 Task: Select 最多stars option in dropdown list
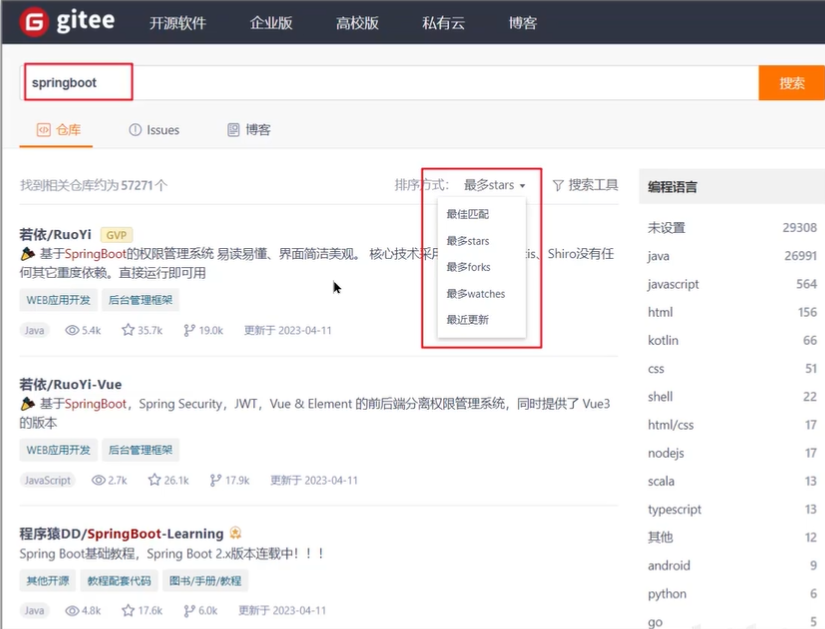pos(468,241)
